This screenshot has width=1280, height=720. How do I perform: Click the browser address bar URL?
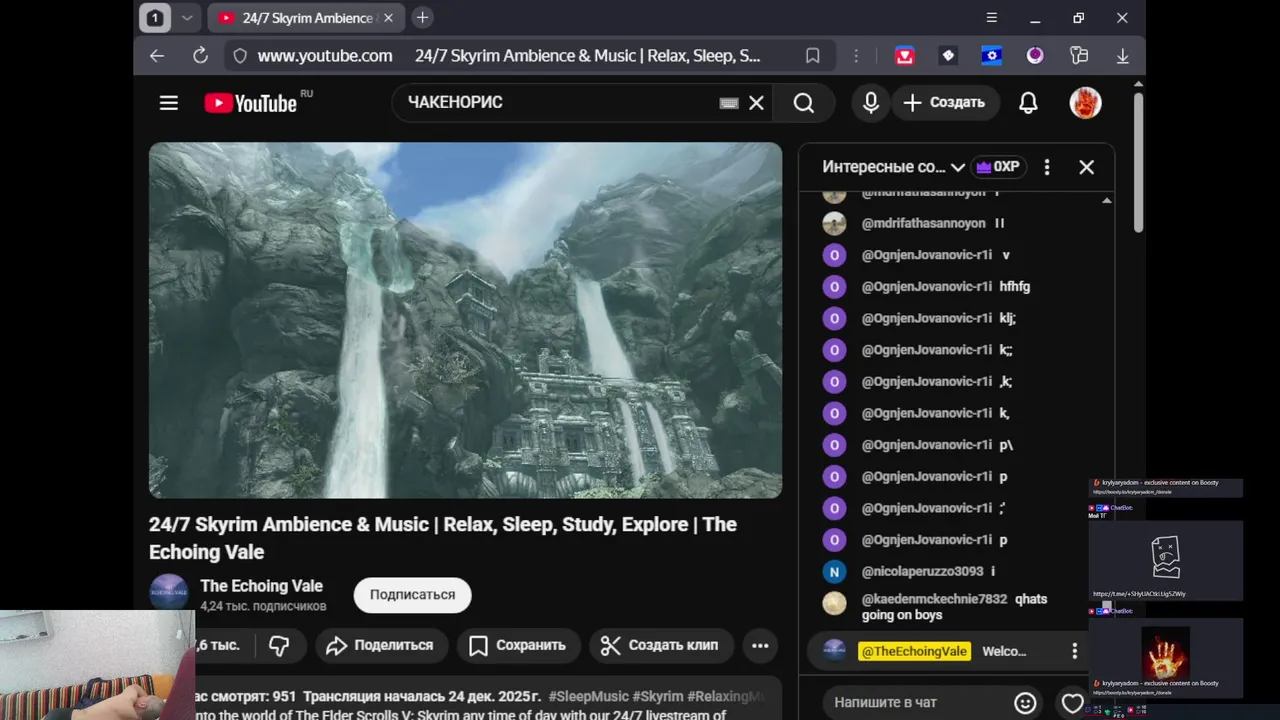325,56
